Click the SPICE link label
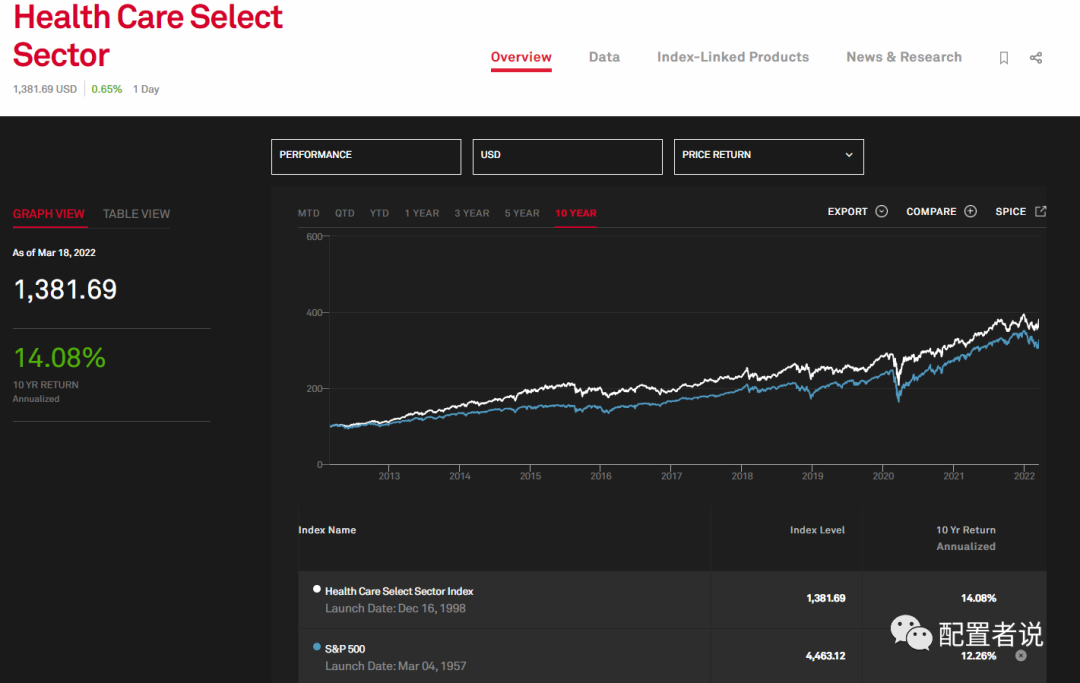The width and height of the screenshot is (1080, 683). click(x=1010, y=211)
